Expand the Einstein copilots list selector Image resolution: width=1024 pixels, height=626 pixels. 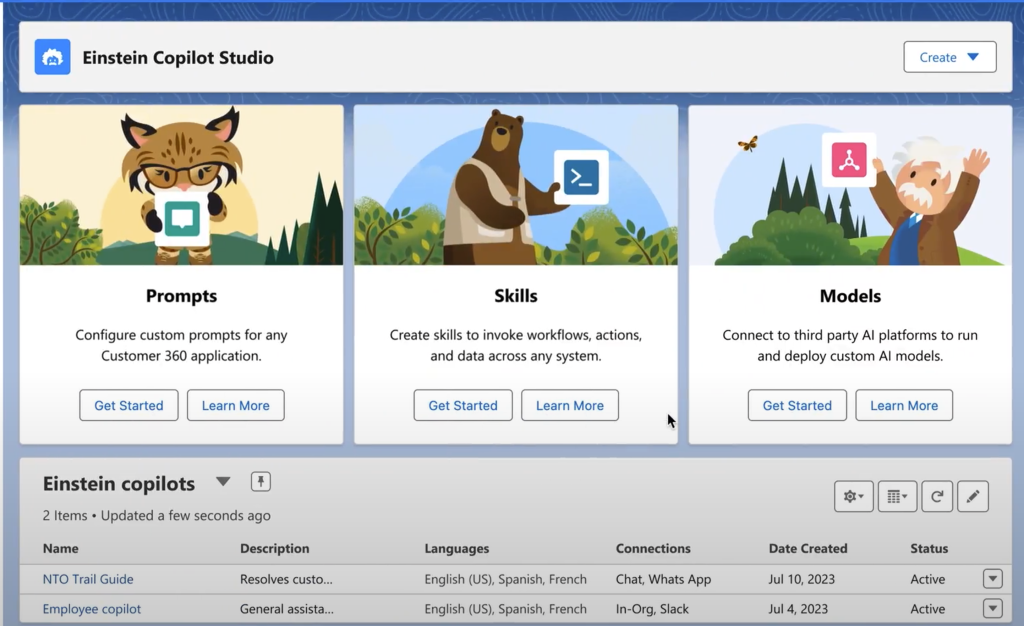pyautogui.click(x=223, y=482)
